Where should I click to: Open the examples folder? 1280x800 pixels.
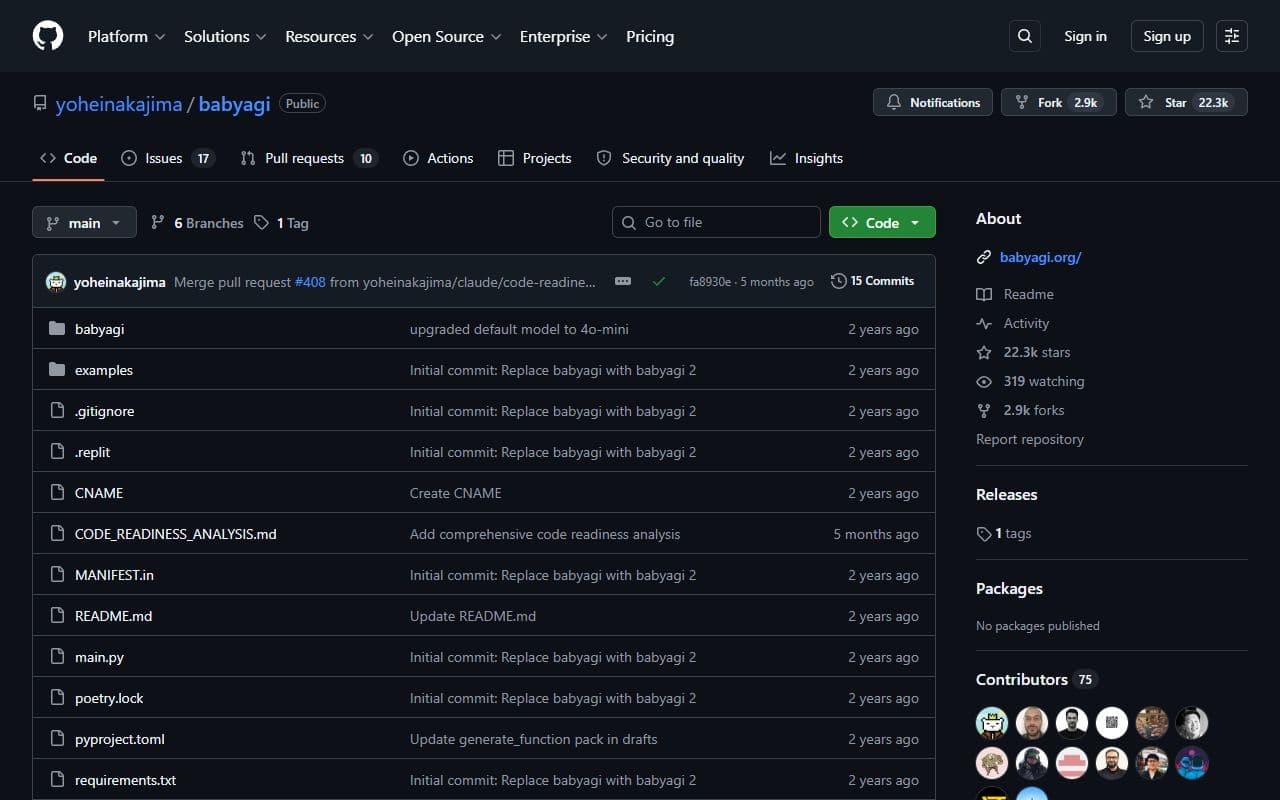pos(104,370)
